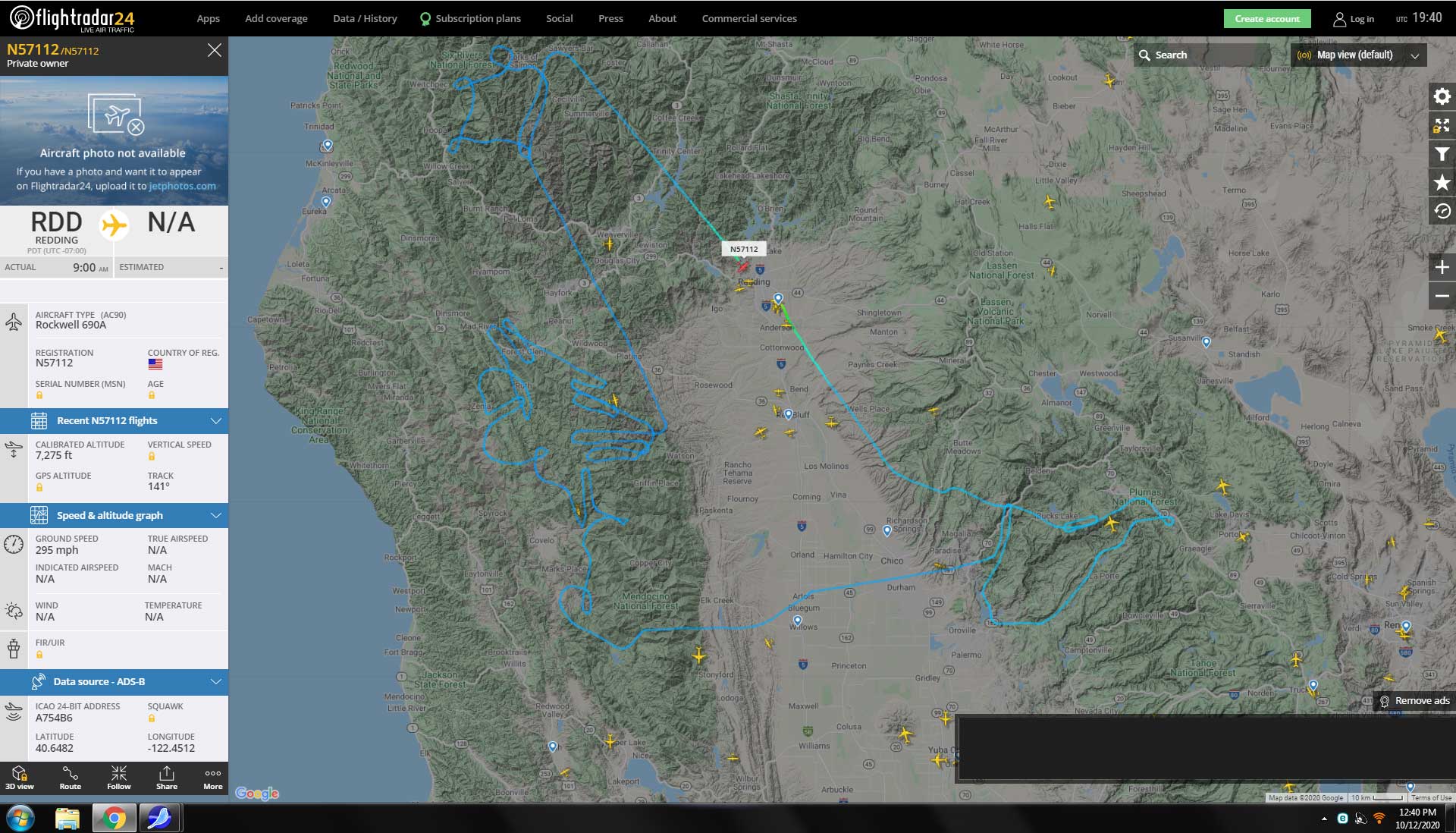Open the More options icon

pyautogui.click(x=213, y=778)
